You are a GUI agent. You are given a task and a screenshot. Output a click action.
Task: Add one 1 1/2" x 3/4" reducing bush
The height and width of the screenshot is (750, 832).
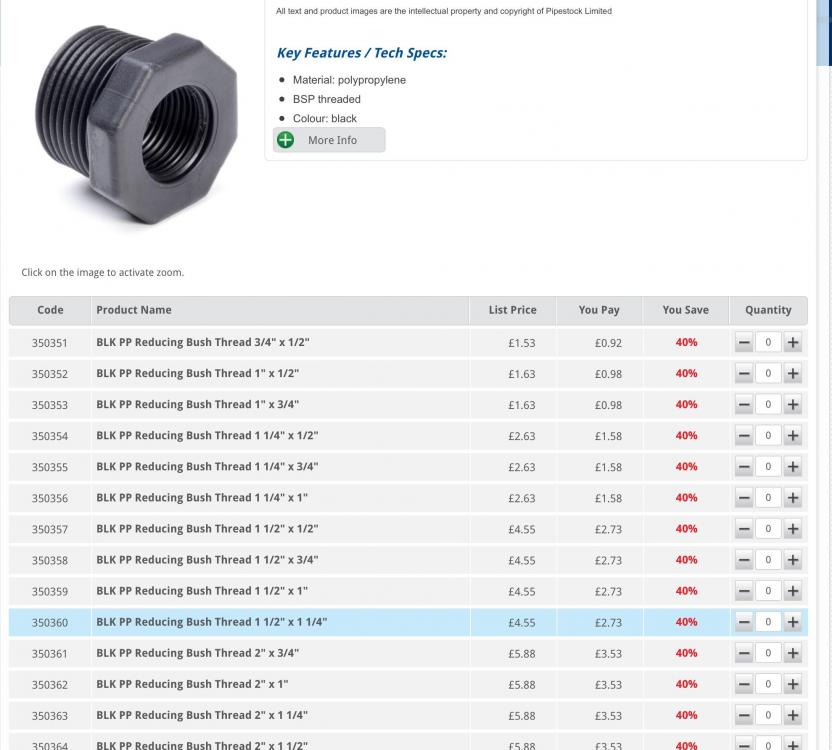click(x=793, y=560)
